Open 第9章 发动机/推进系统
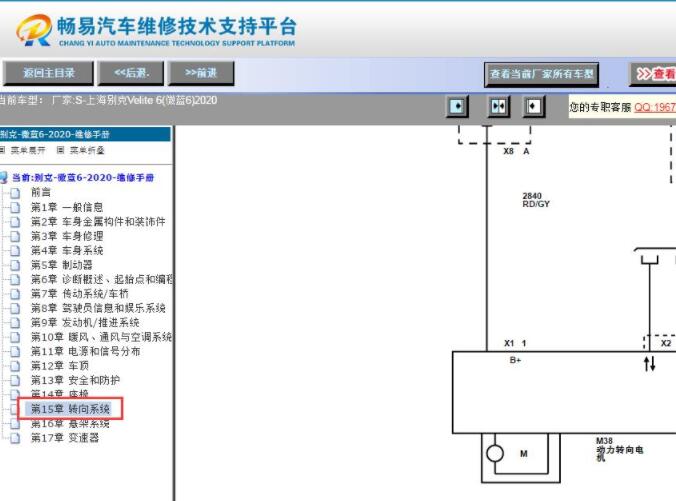The width and height of the screenshot is (676, 501). point(84,323)
